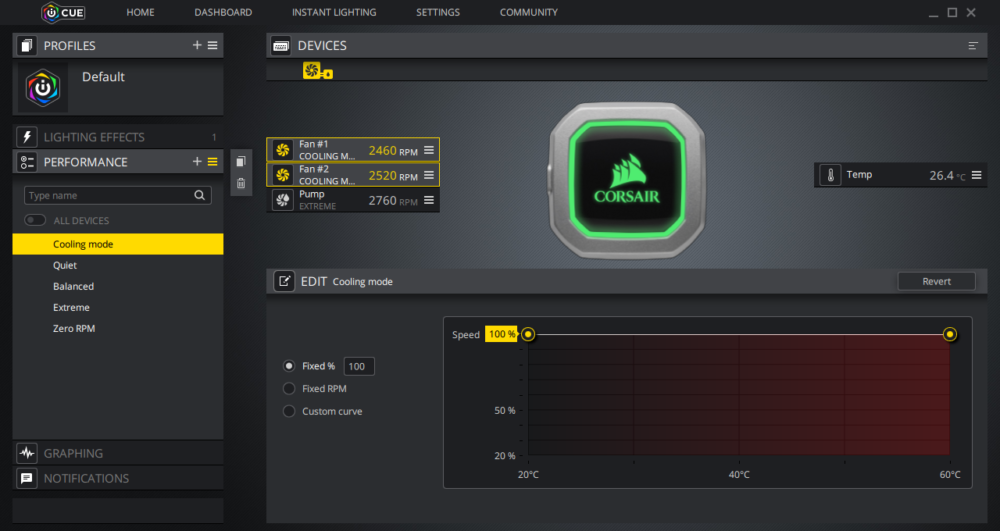Click the Fan #2 fan icon

pos(283,175)
